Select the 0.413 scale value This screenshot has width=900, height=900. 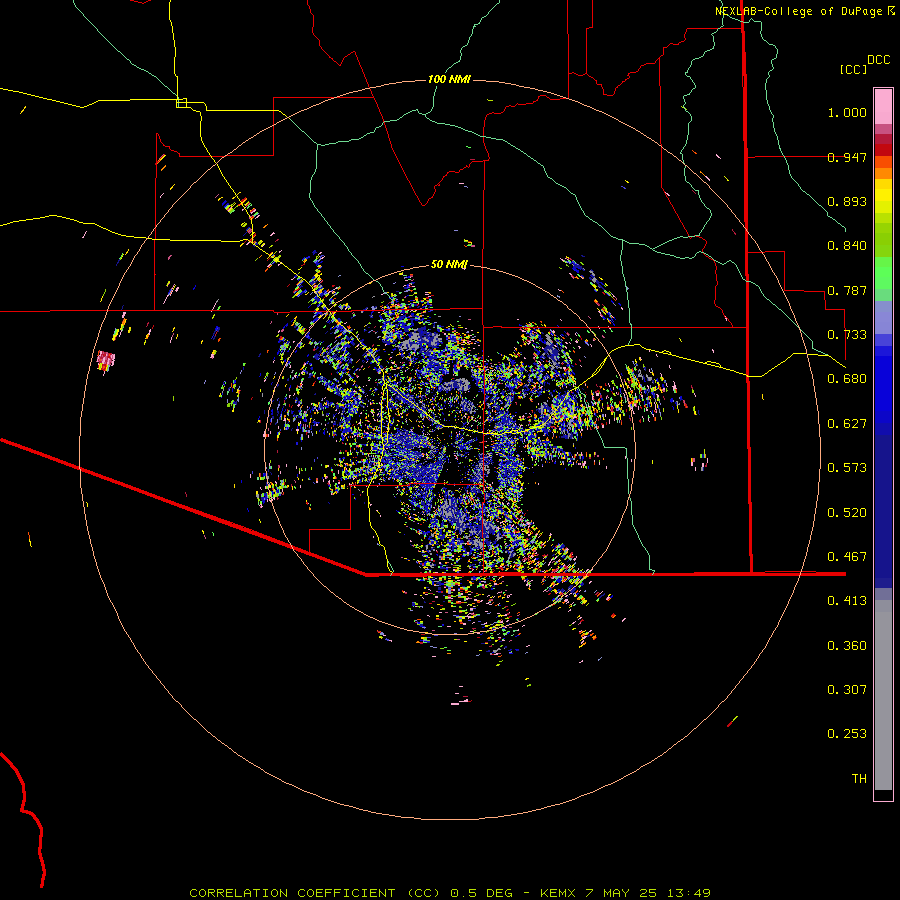click(x=847, y=601)
